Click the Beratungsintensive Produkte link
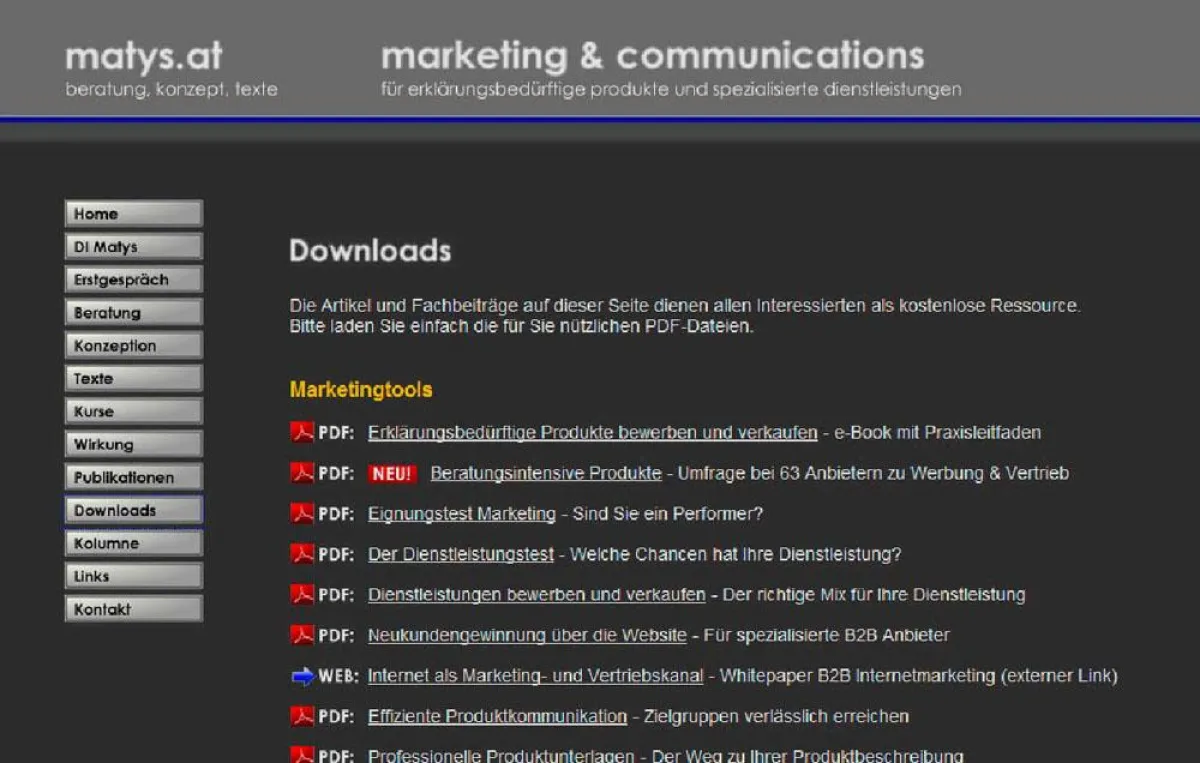Screen dimensions: 1200x763 click(542, 472)
